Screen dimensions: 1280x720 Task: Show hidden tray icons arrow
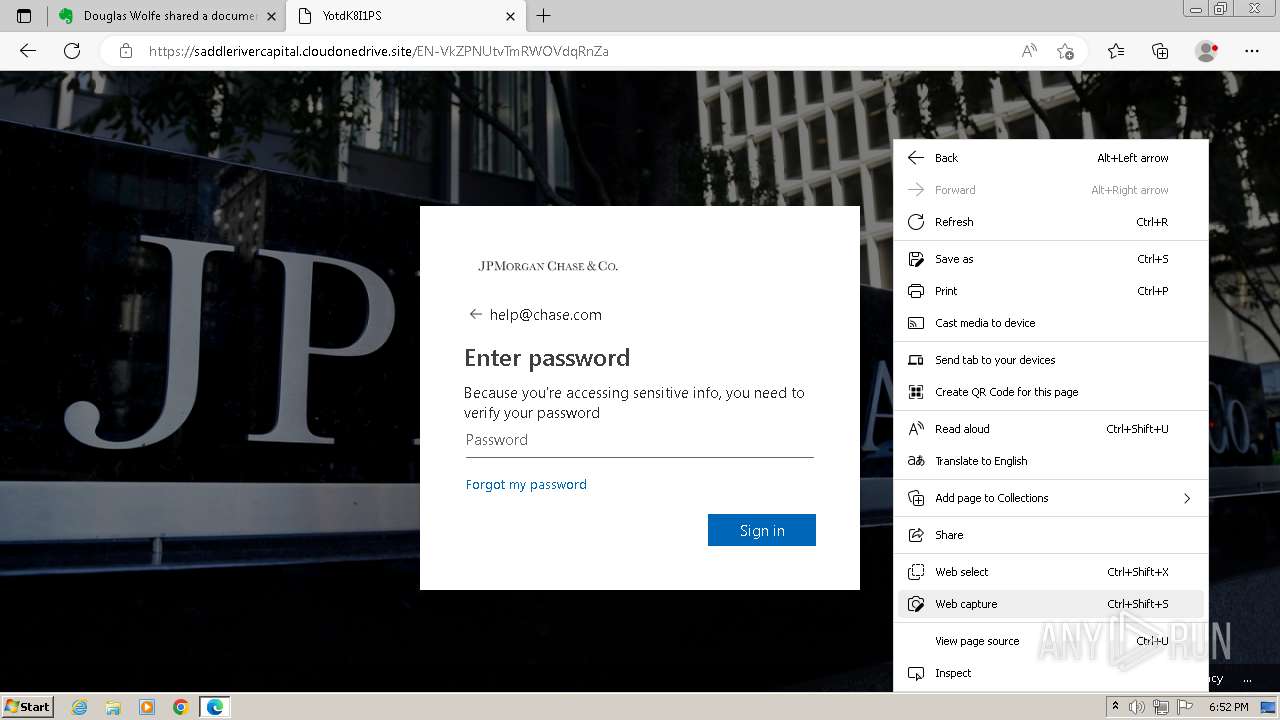(1116, 707)
